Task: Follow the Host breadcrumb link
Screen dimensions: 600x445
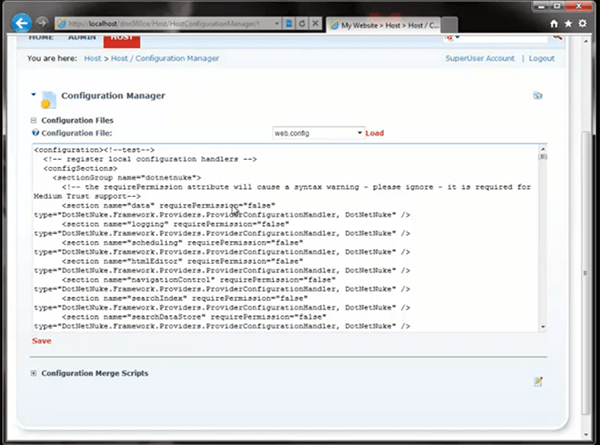Action: [x=93, y=58]
